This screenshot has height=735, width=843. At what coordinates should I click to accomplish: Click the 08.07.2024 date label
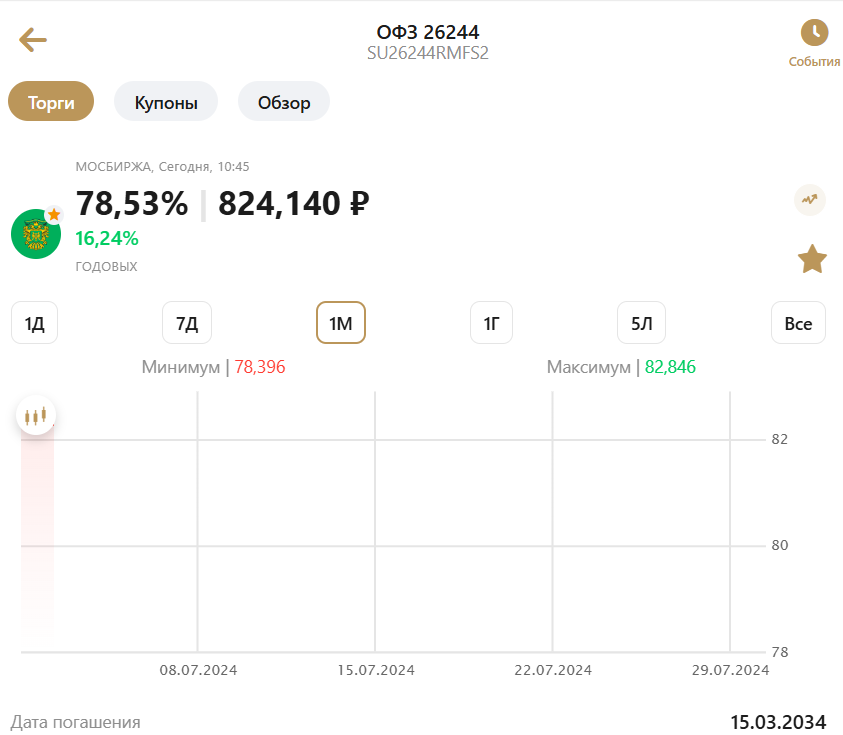pos(198,670)
